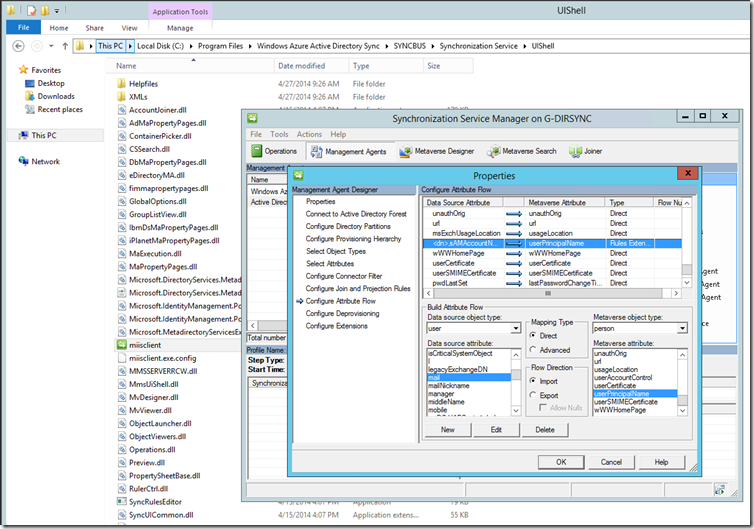The width and height of the screenshot is (754, 529).
Task: Open Configure Join and Projection Rules page
Action: click(358, 289)
